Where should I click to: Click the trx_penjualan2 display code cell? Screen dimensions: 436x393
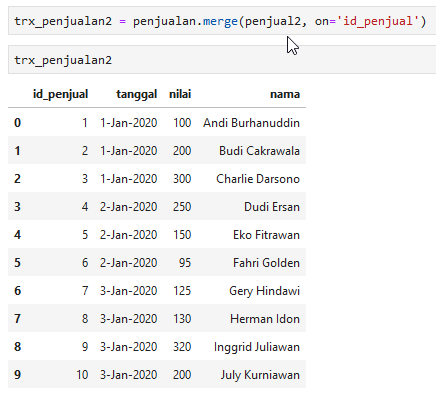pos(222,60)
